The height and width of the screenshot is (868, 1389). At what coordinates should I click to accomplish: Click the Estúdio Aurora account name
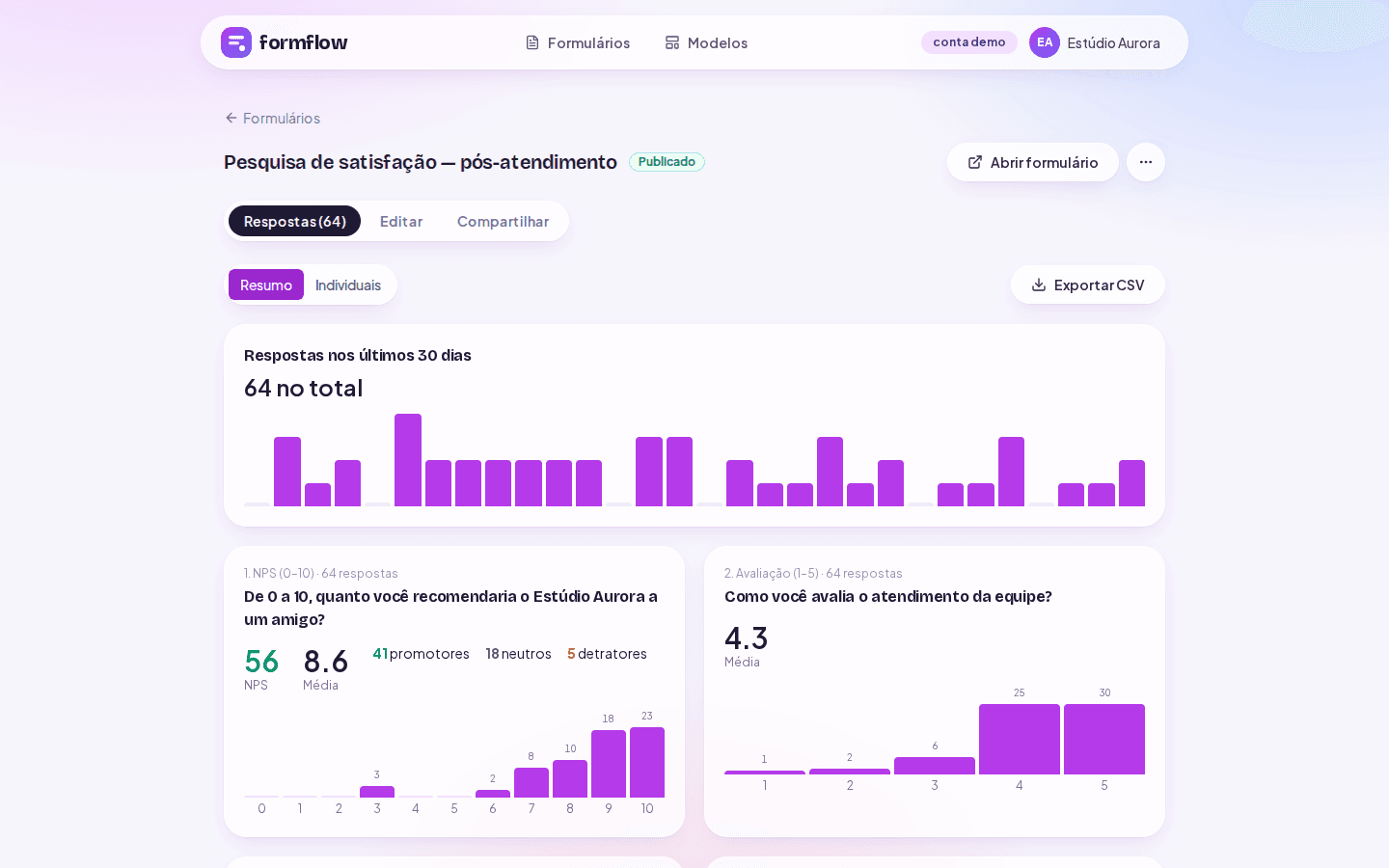coord(1113,42)
